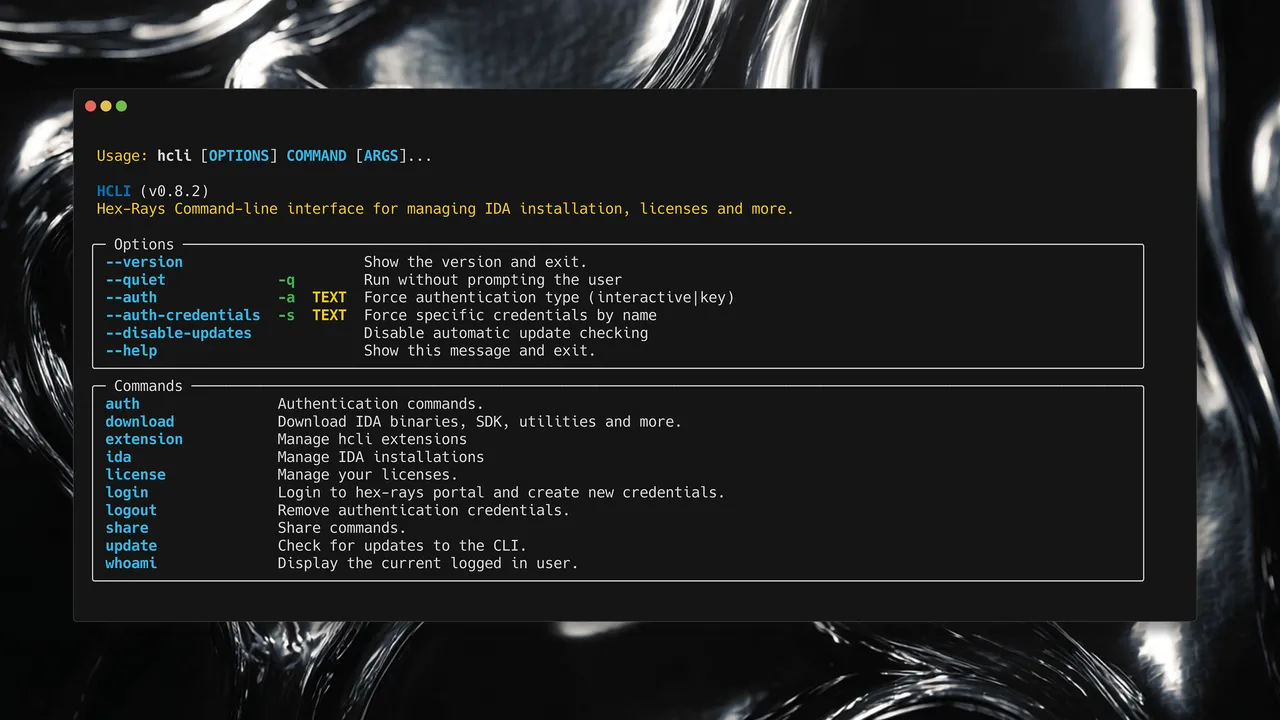Screen dimensions: 1280x720
Task: Click the "Usage:" label
Action: click(123, 156)
